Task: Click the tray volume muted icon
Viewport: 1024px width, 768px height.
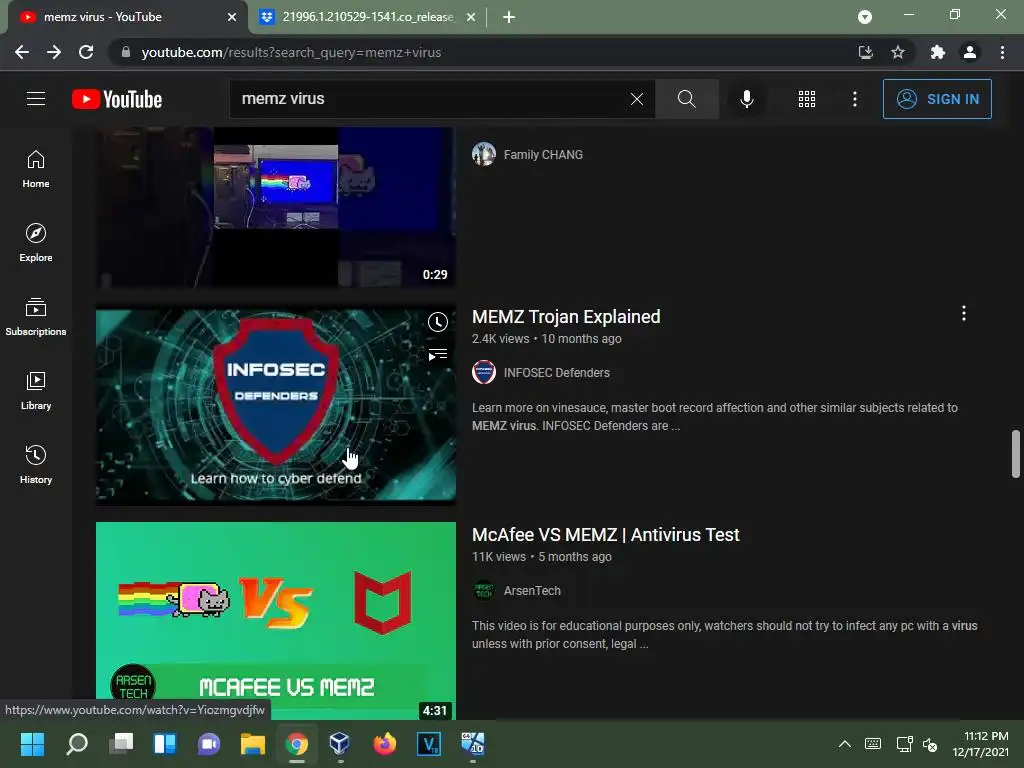Action: click(x=930, y=744)
